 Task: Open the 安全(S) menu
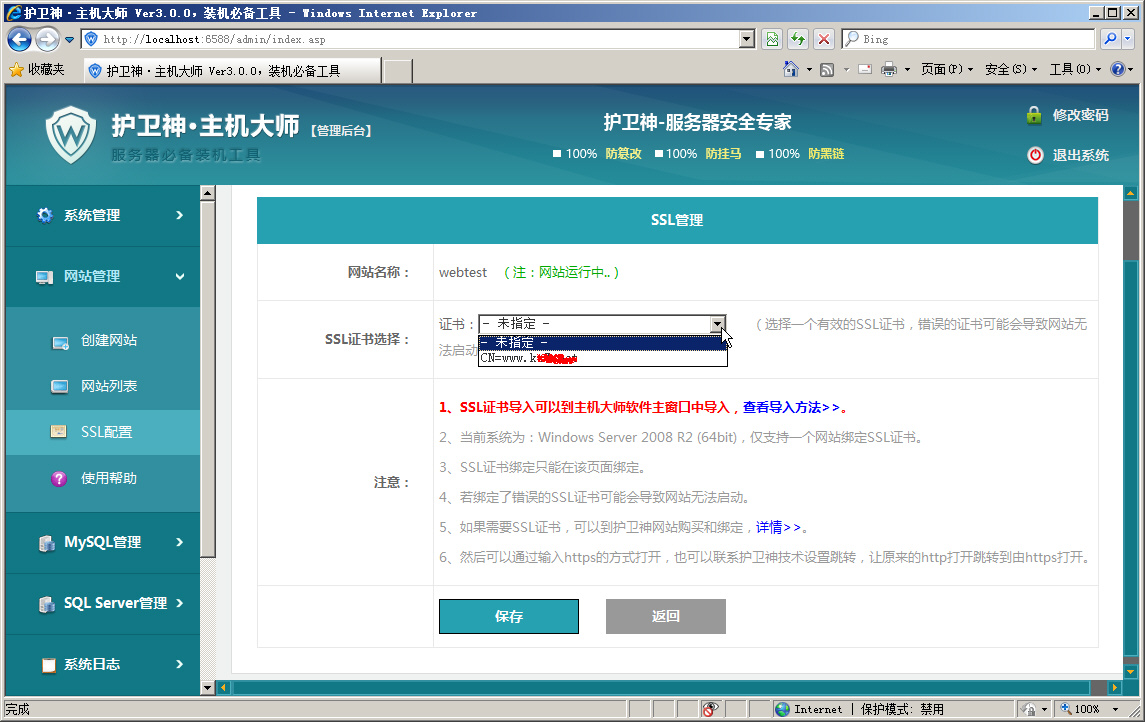pos(1004,69)
